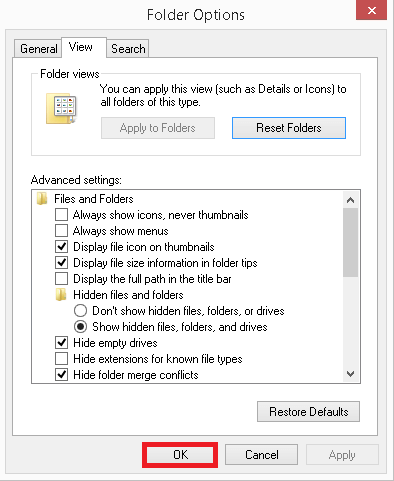394x481 pixels.
Task: Check Hide extensions for known file types
Action: point(61,359)
